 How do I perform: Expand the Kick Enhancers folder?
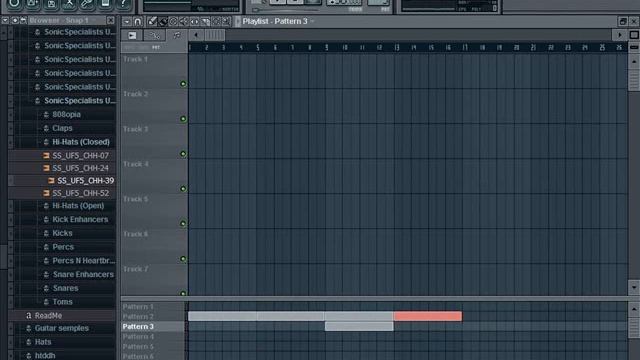pyautogui.click(x=80, y=220)
